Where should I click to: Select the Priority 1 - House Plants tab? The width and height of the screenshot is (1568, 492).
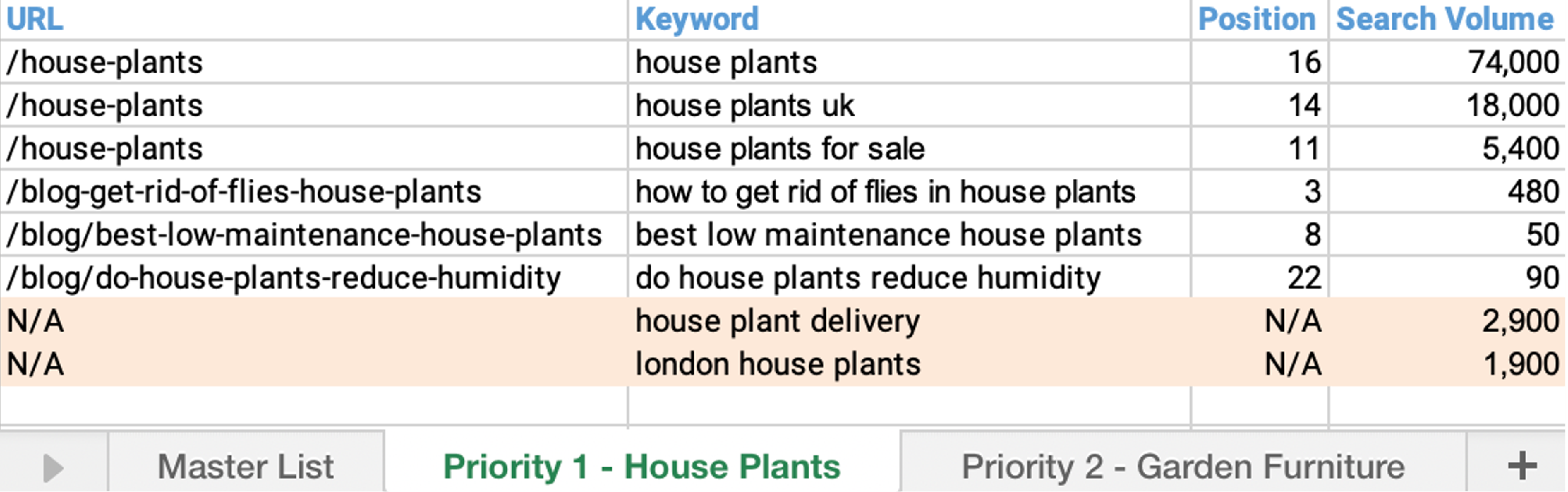tap(642, 467)
